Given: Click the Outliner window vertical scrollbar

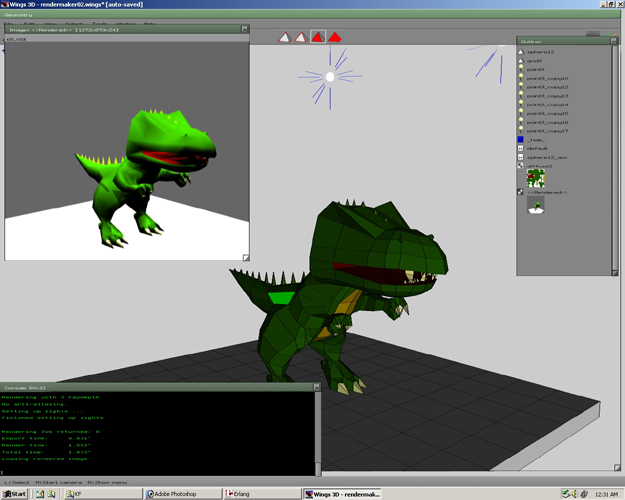Looking at the screenshot, I should [615, 157].
